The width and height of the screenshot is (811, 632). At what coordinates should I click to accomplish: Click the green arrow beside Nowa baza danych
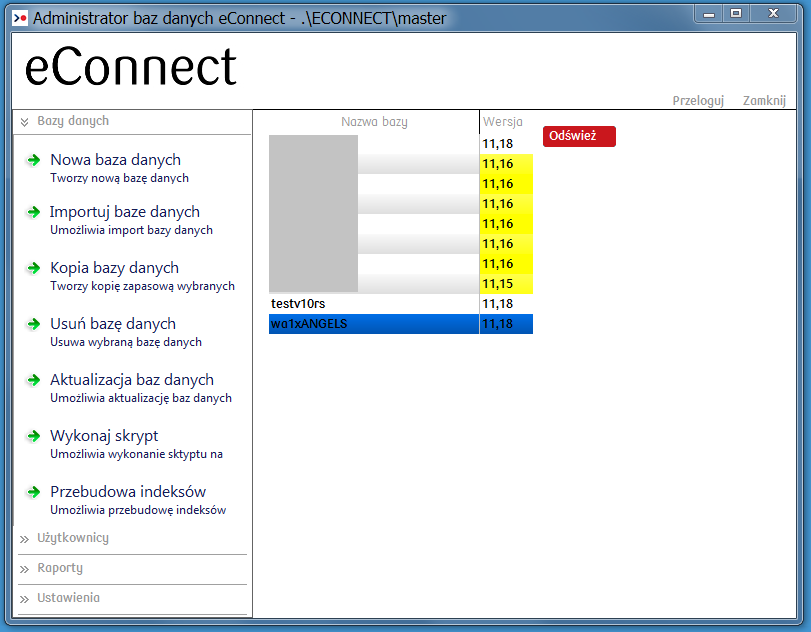[x=34, y=160]
